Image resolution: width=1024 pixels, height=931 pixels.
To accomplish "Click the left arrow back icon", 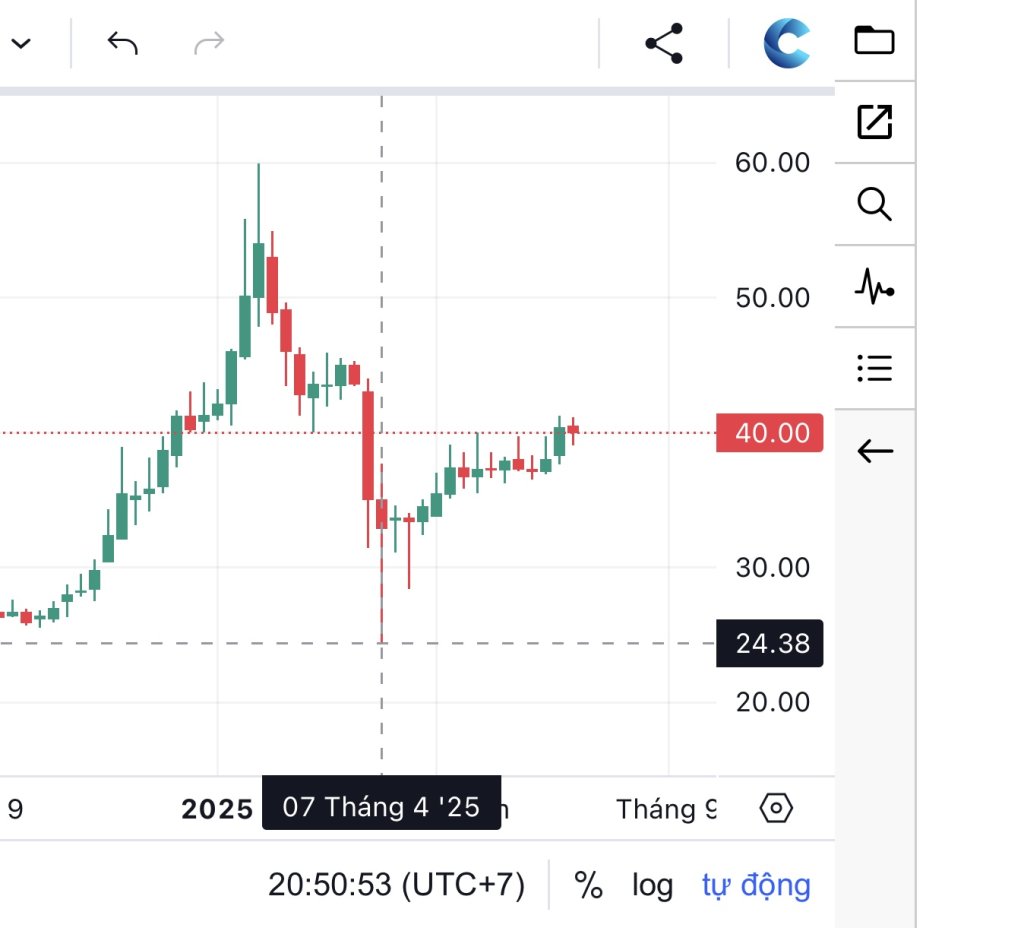I will pos(874,451).
